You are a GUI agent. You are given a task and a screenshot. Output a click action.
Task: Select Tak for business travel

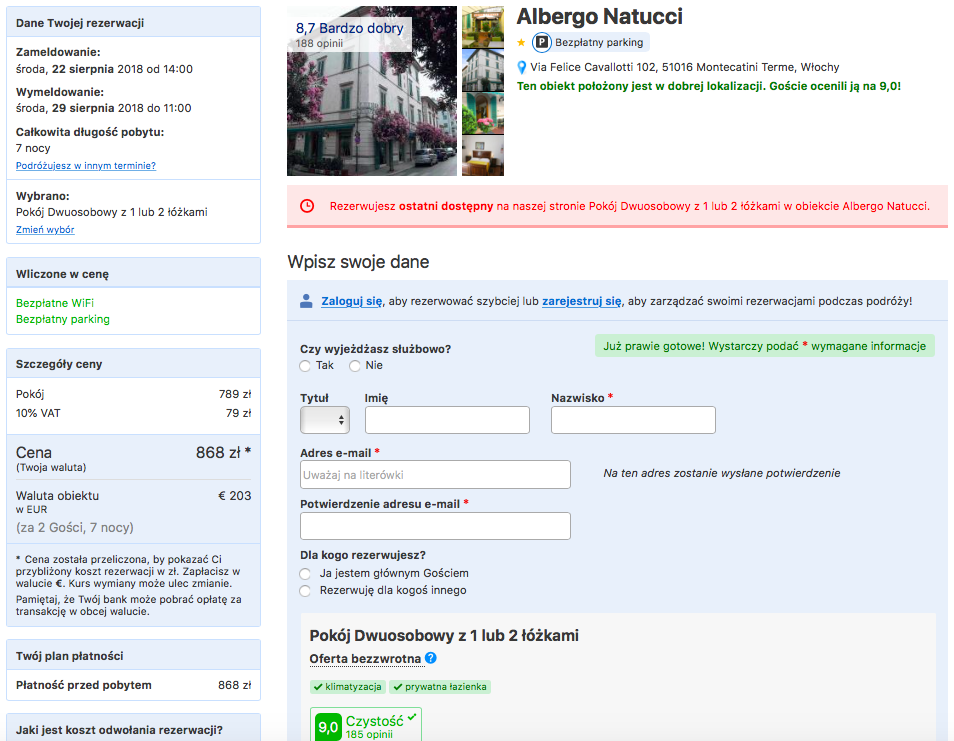305,366
